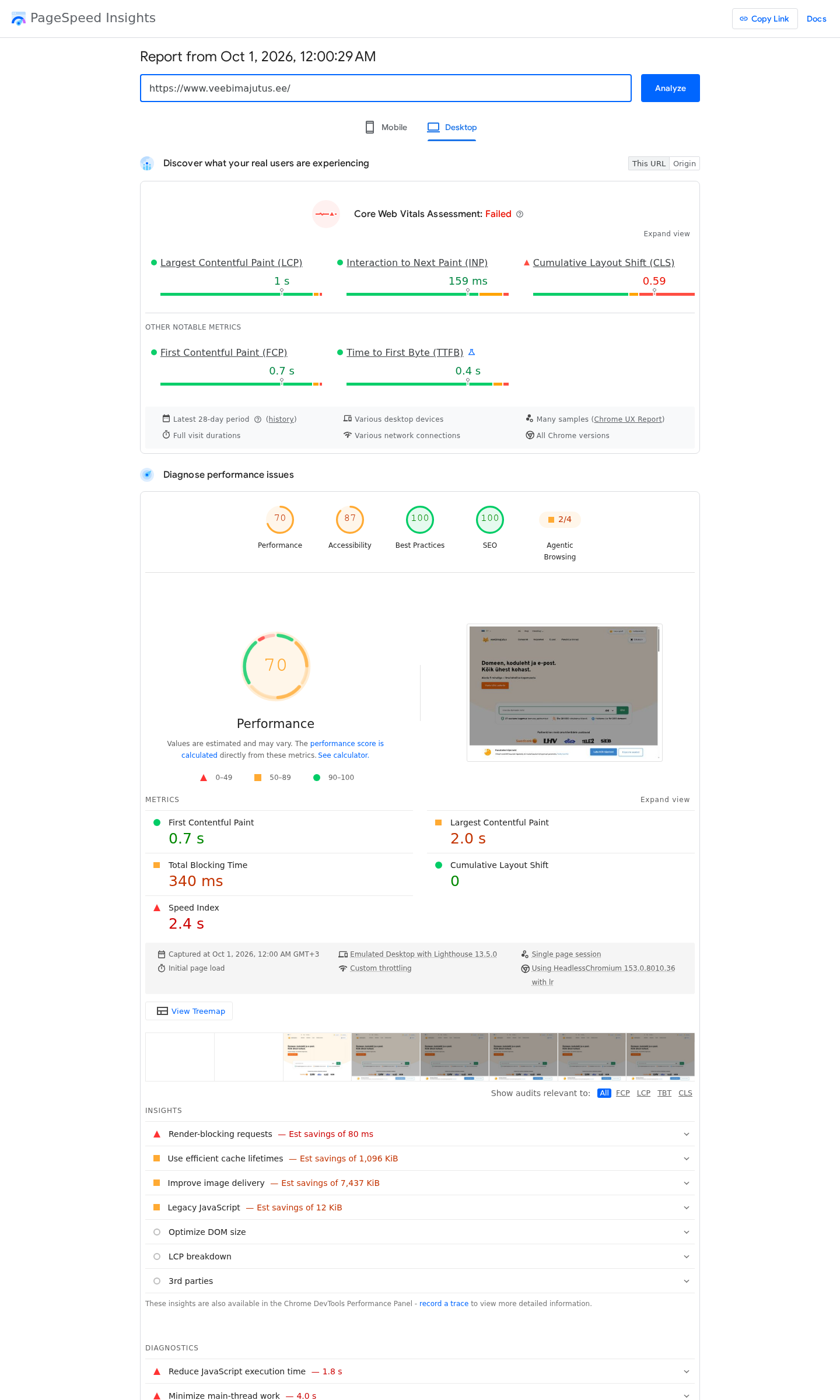Expand Legacy JavaScript insight
Viewport: 840px width, 1400px height.
[x=420, y=1207]
